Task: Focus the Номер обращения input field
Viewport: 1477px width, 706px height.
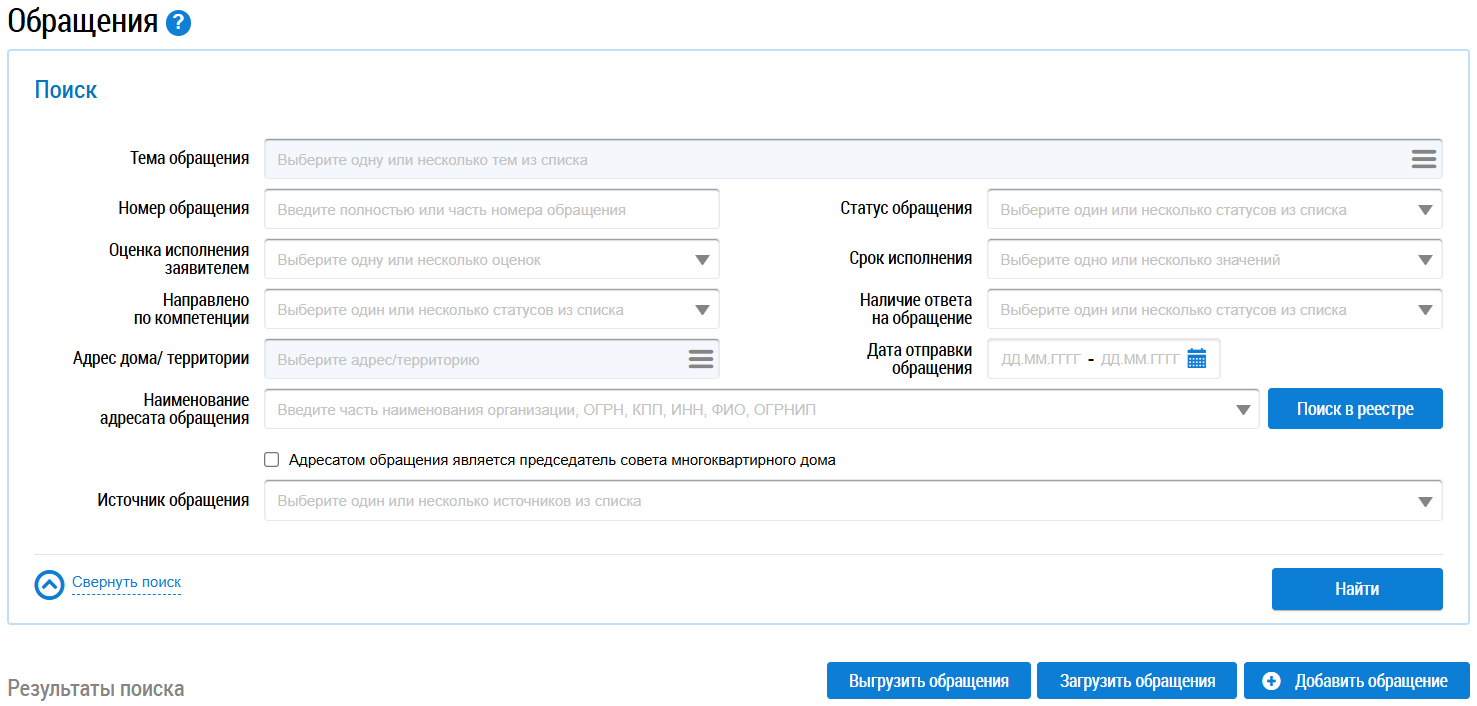Action: tap(491, 210)
